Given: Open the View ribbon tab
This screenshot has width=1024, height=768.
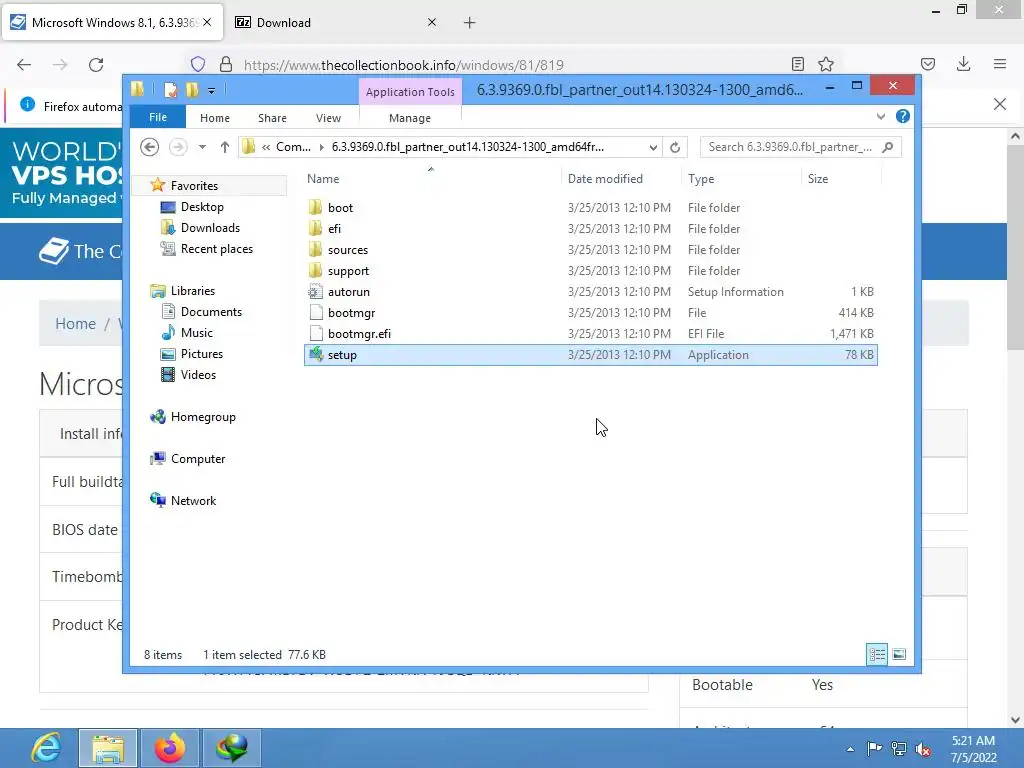Looking at the screenshot, I should point(328,118).
